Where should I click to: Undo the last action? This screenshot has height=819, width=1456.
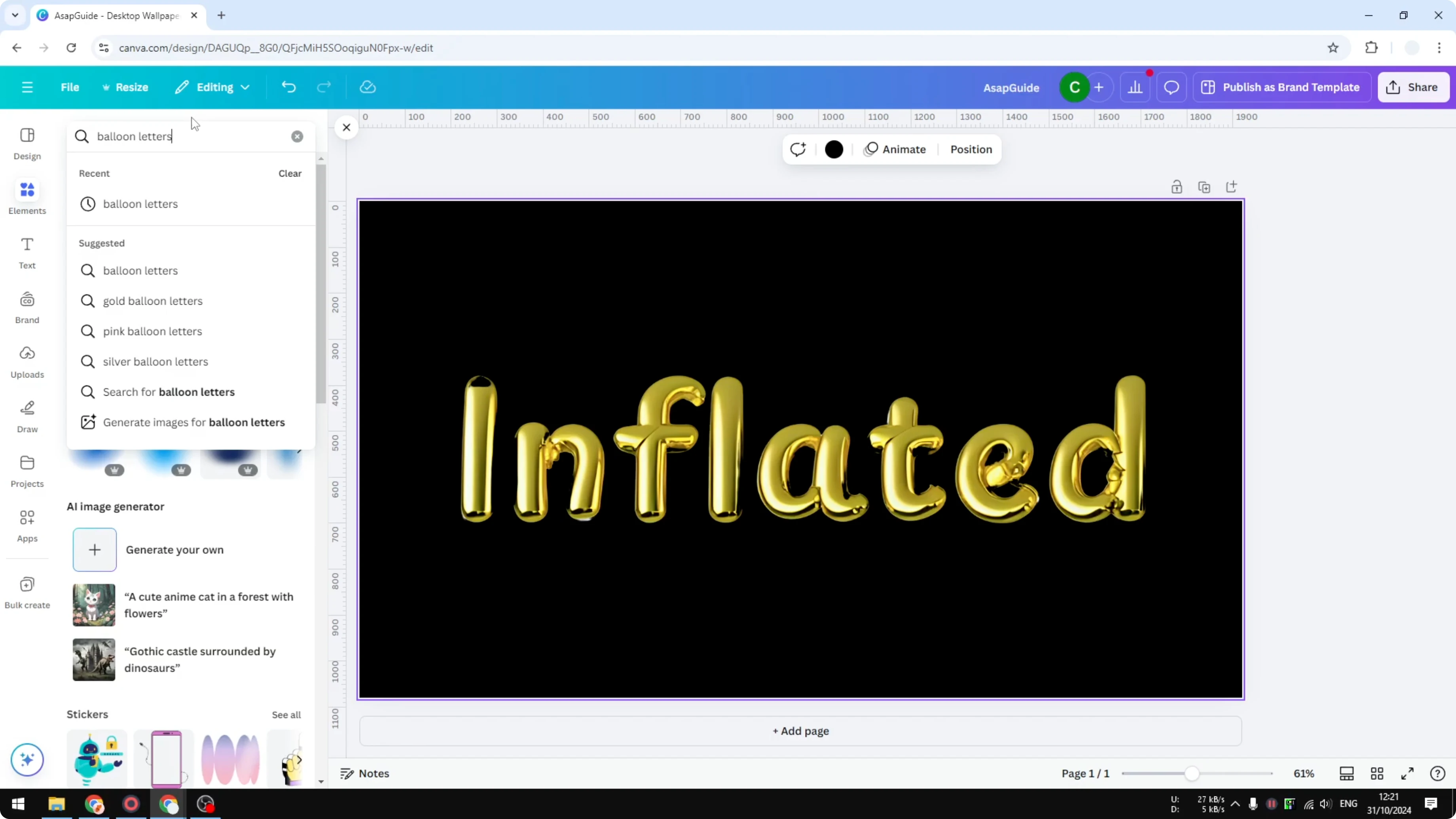point(288,87)
